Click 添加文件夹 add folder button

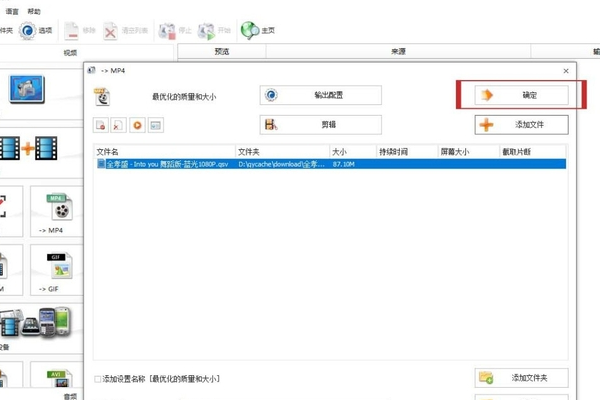point(521,378)
